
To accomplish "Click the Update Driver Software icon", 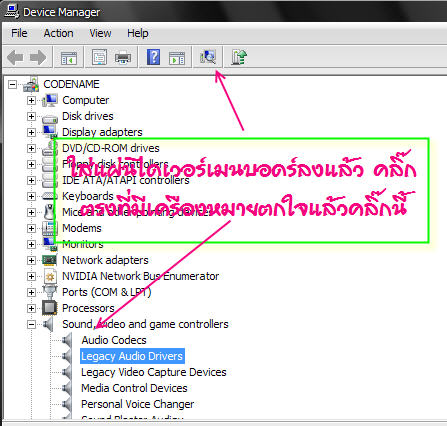I will point(239,57).
